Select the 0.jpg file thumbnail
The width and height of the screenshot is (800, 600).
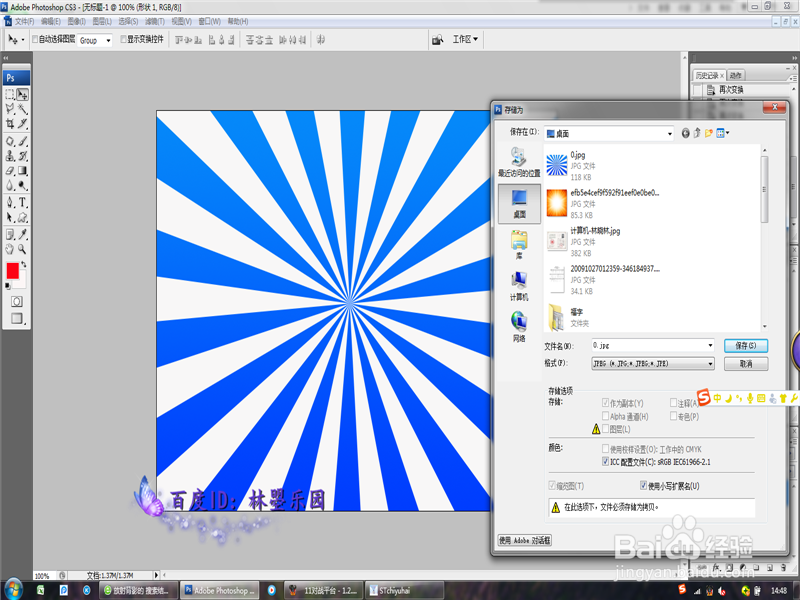click(556, 165)
